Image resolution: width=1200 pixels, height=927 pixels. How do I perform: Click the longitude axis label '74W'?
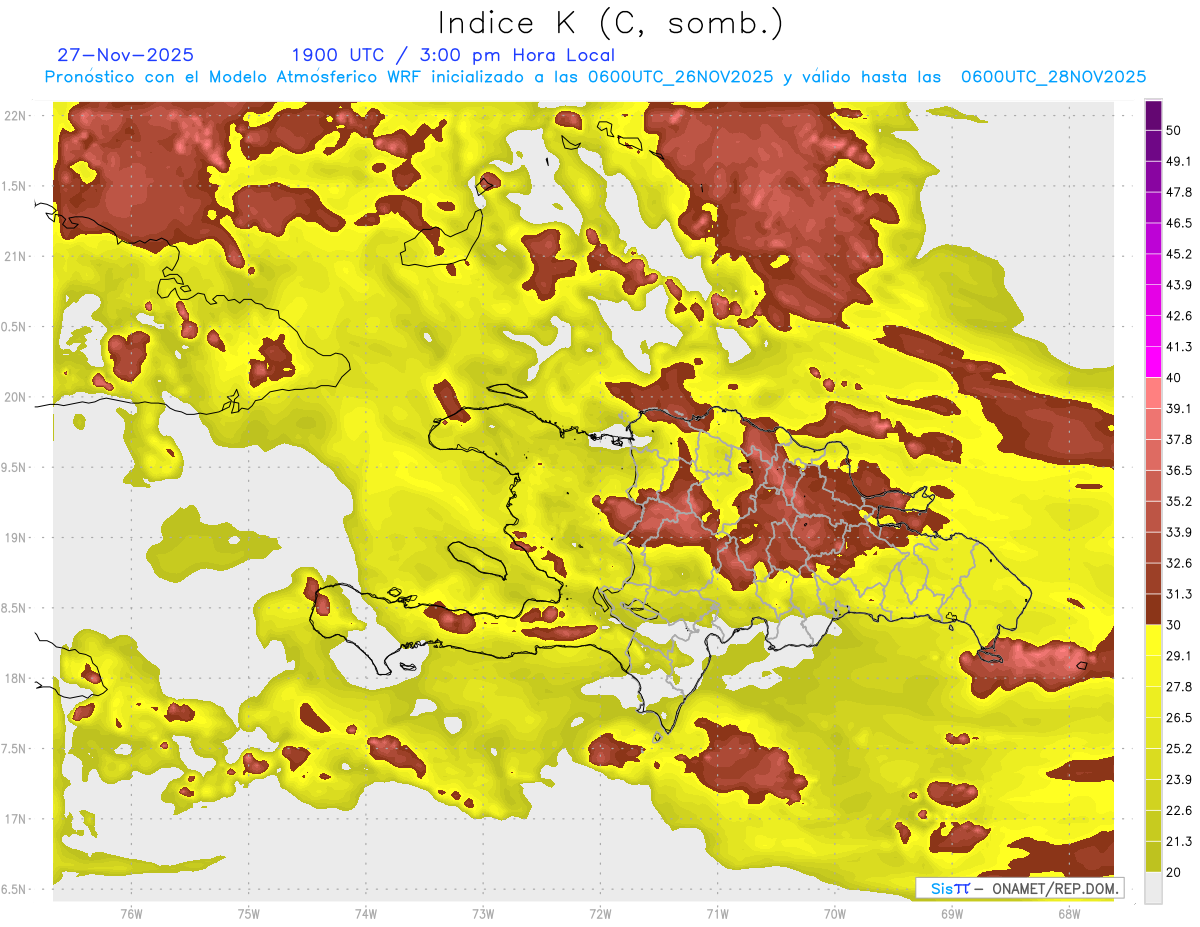(366, 914)
